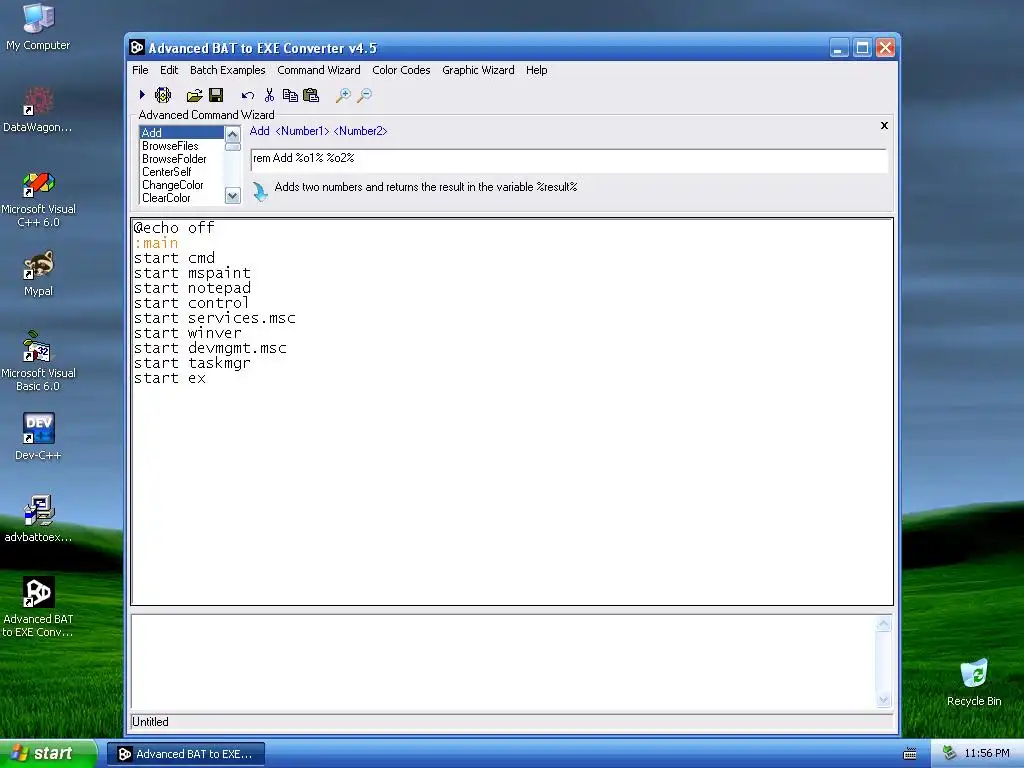
Task: Click command list scroll down arrow
Action: click(x=232, y=195)
